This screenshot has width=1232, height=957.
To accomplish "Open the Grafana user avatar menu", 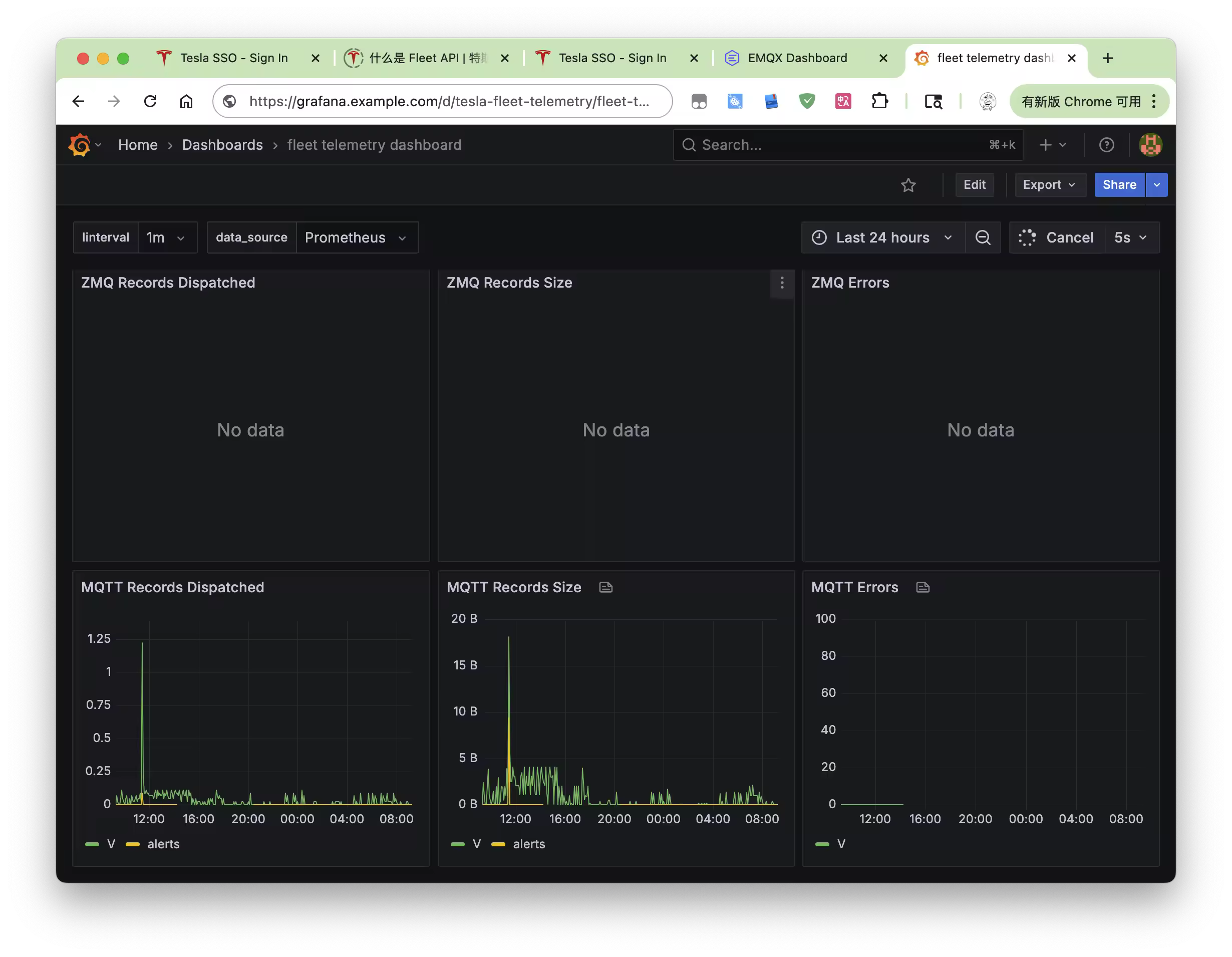I will 1150,145.
